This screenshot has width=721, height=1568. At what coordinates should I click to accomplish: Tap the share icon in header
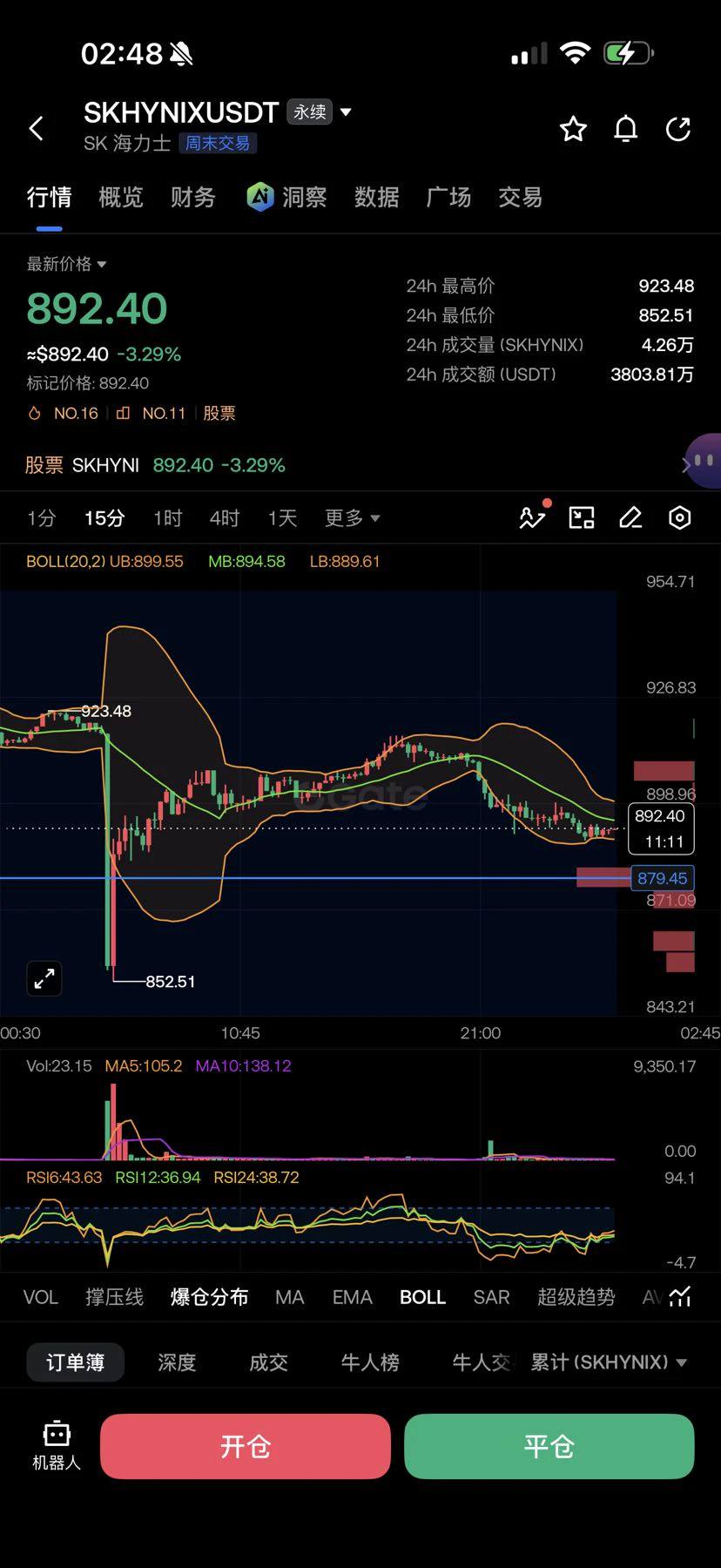(678, 129)
